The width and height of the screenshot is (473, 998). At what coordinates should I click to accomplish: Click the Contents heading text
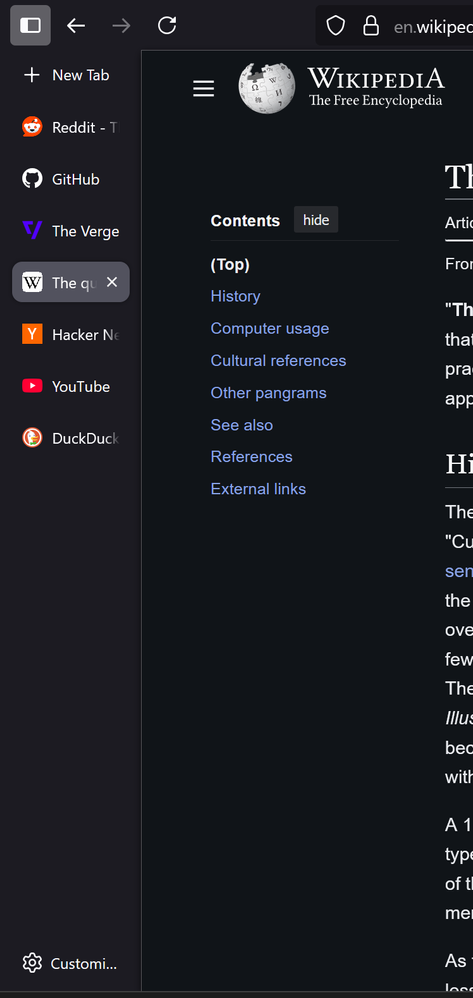[245, 221]
